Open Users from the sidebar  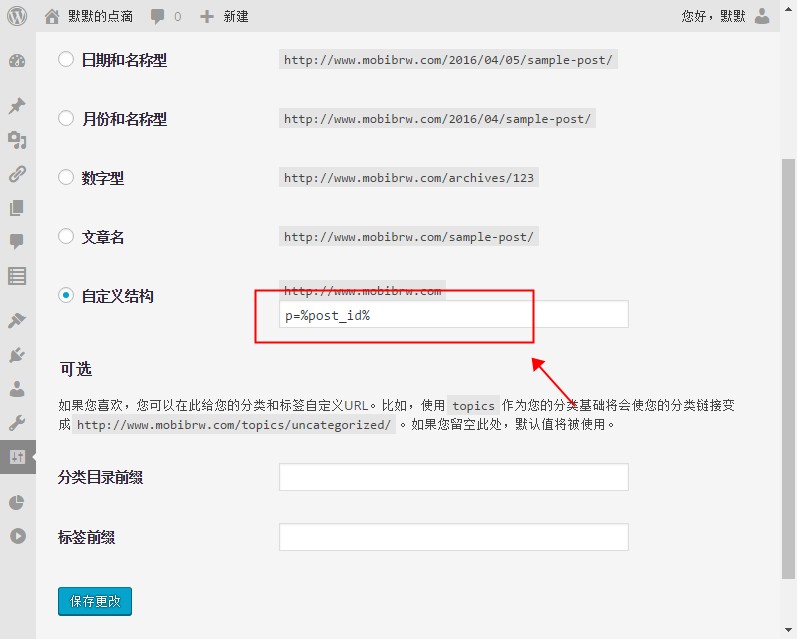(17, 389)
